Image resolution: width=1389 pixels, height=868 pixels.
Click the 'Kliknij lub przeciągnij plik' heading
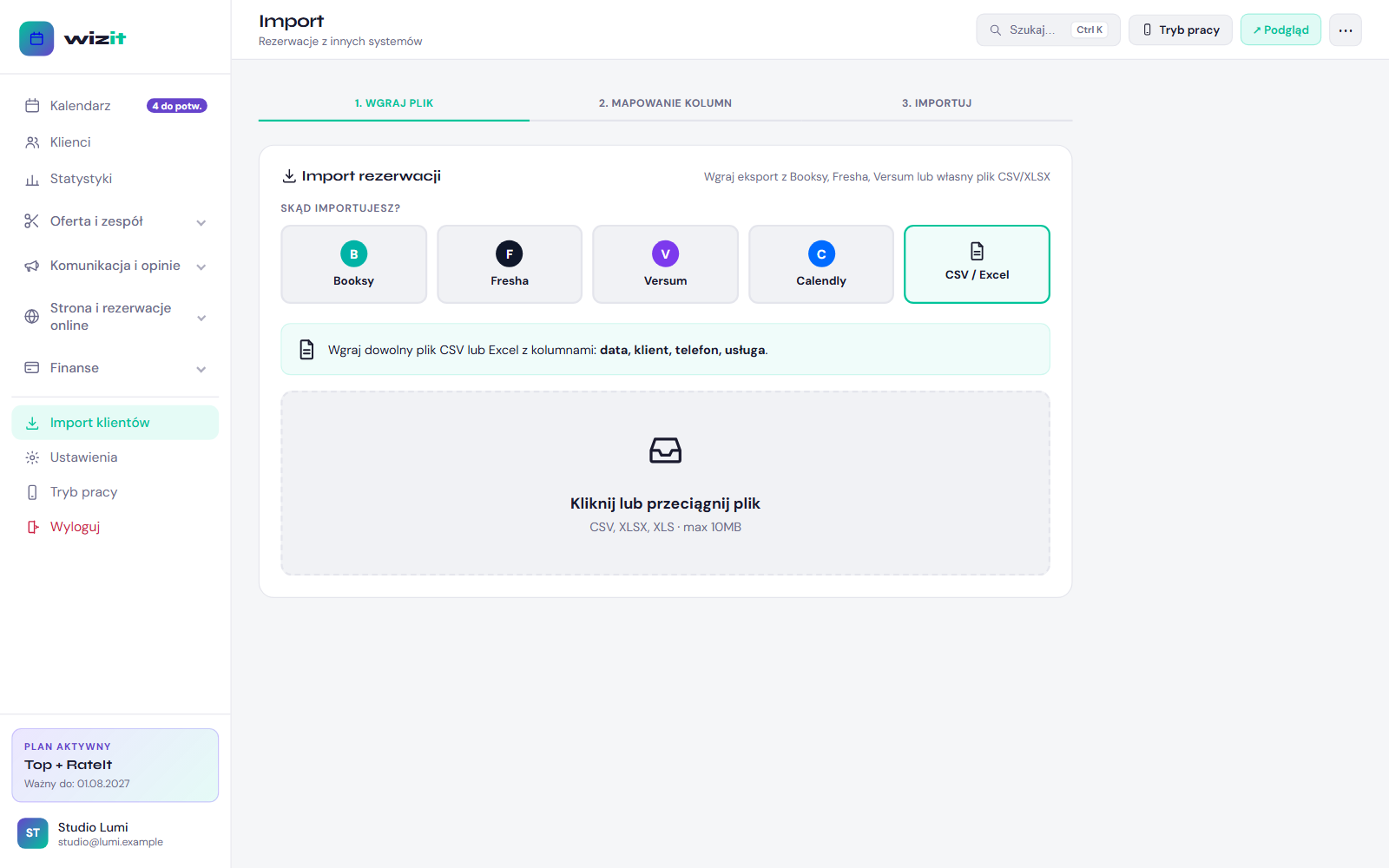click(x=666, y=503)
